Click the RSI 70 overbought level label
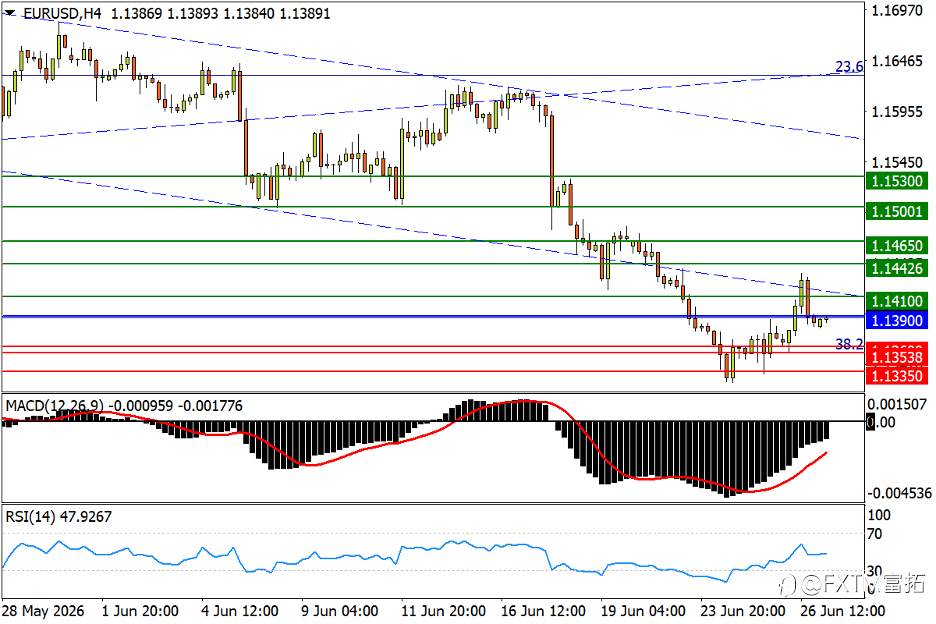This screenshot has width=936, height=624. click(875, 534)
